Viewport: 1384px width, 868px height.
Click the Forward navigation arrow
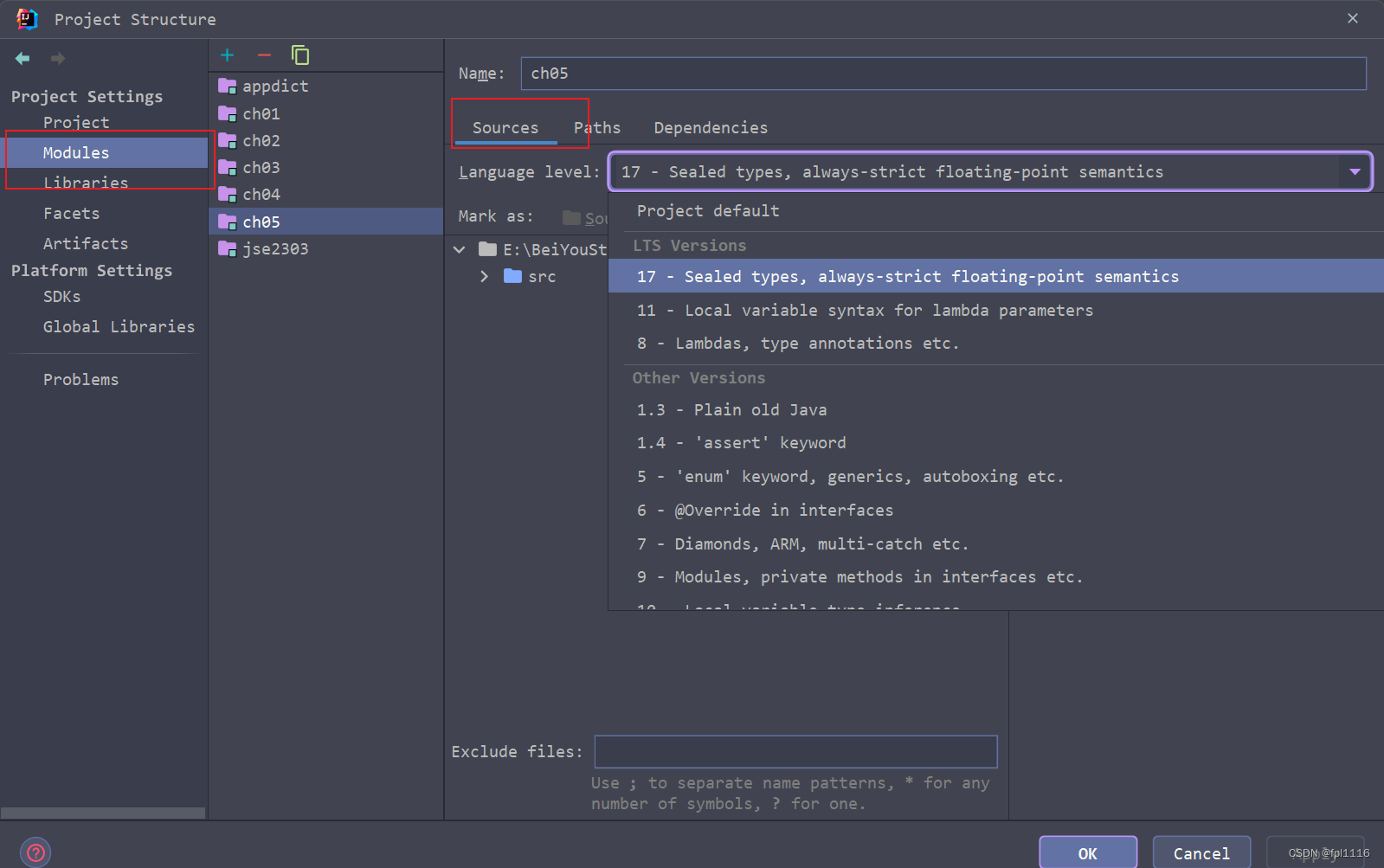click(58, 58)
